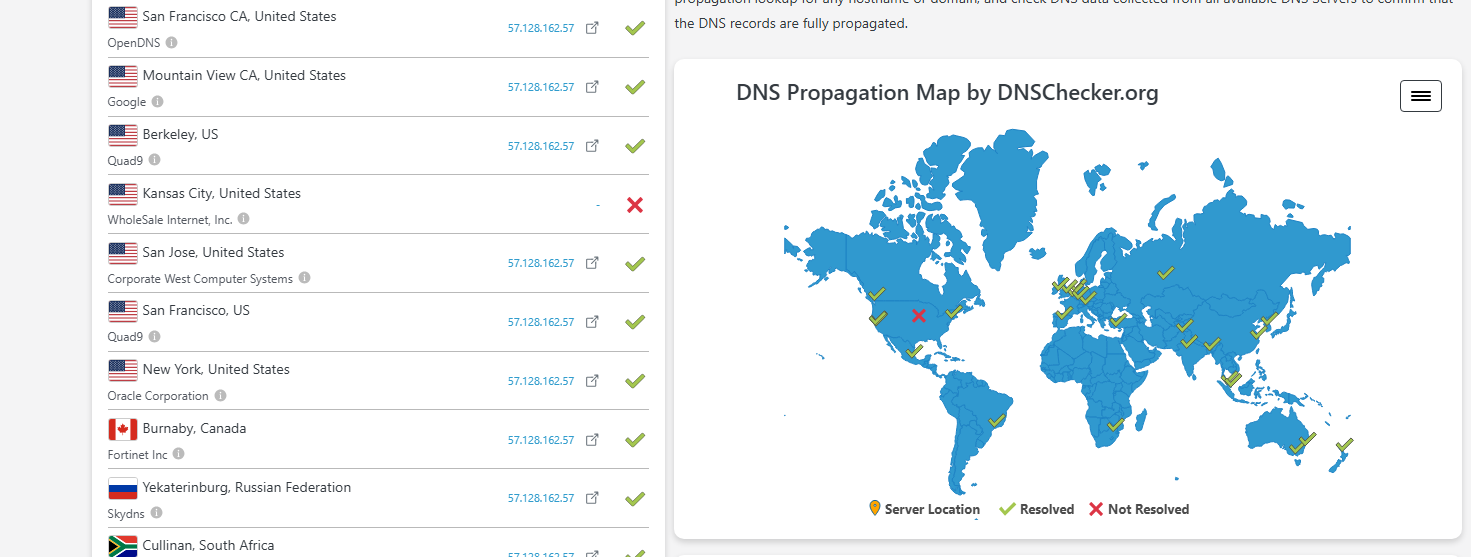
Task: Click the DNS Propagation Map by DNSChecker.org title
Action: tap(947, 93)
